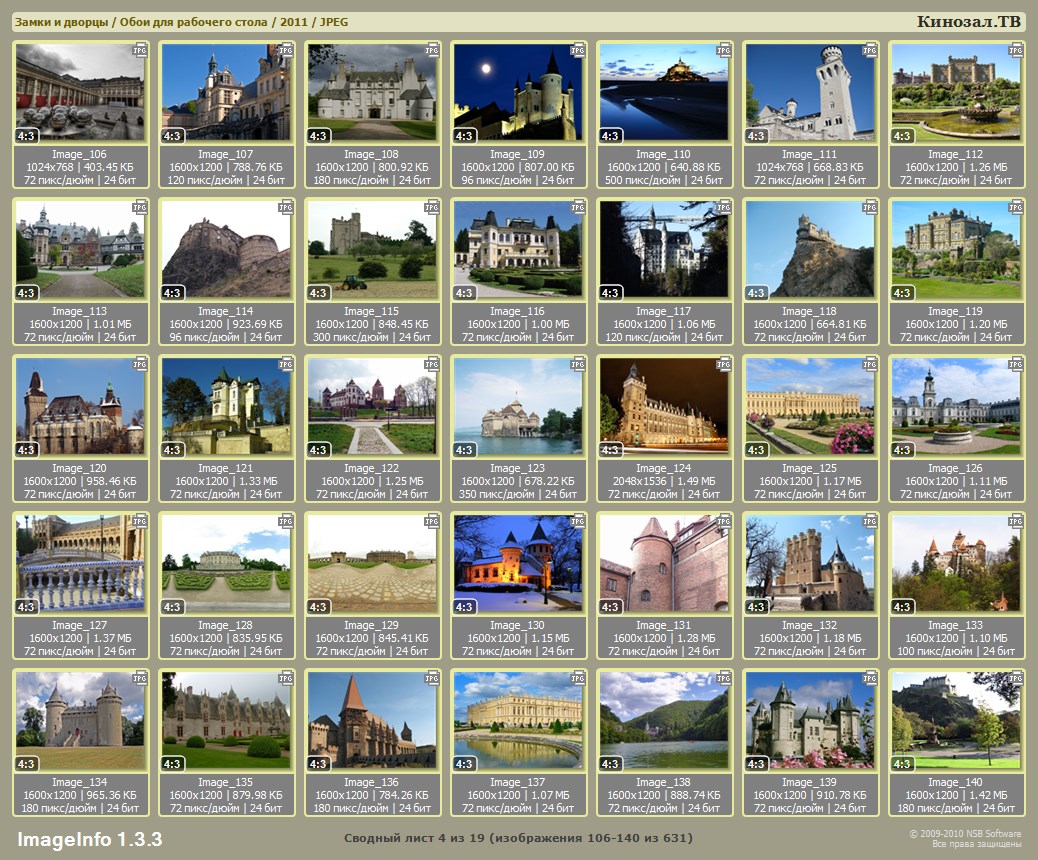Click the ImageInfo 1.3.3 title
Viewport: 1038px width, 860px height.
(89, 838)
